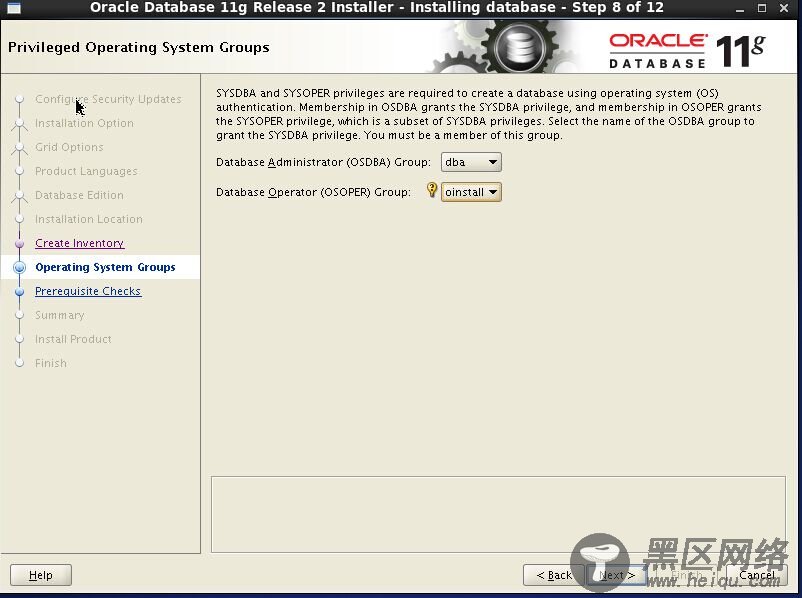Click Privileged Operating System Groups heading
This screenshot has height=598, width=802.
point(139,48)
